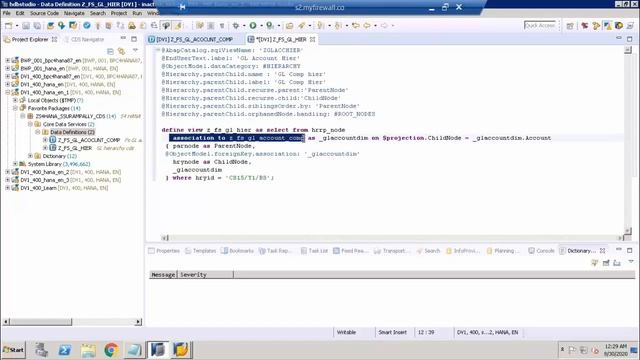Close the Z_FS_GL_HIER editor tab
Screen dimensions: 640x360
312,39
